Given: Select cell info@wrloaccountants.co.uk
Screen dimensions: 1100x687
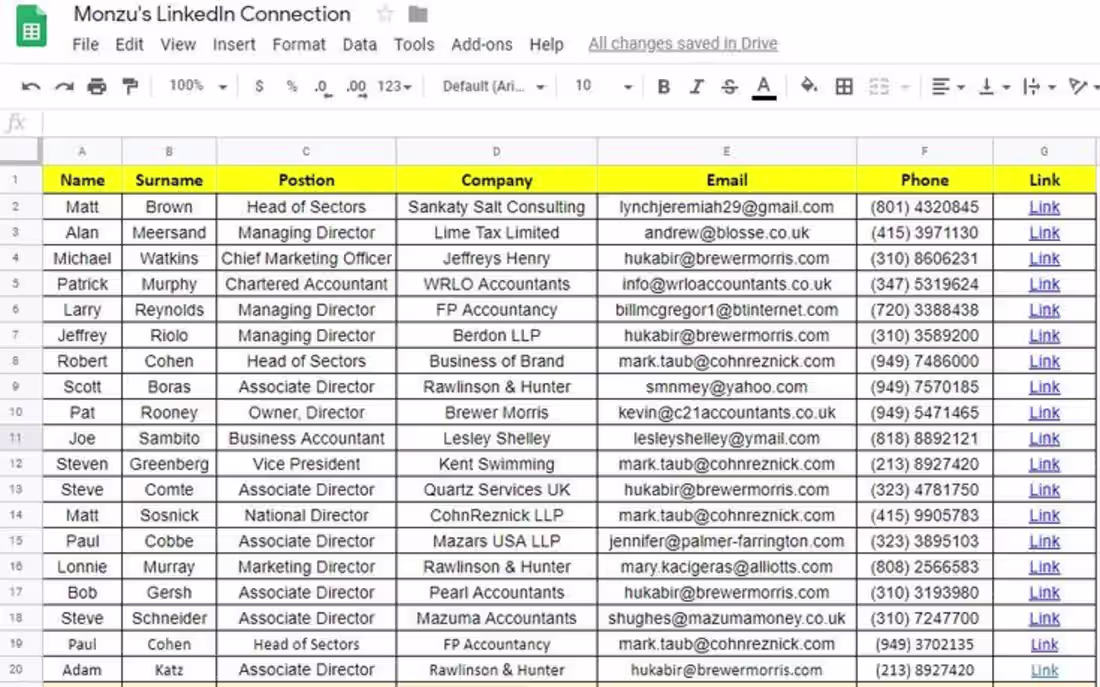Looking at the screenshot, I should pyautogui.click(x=727, y=284).
